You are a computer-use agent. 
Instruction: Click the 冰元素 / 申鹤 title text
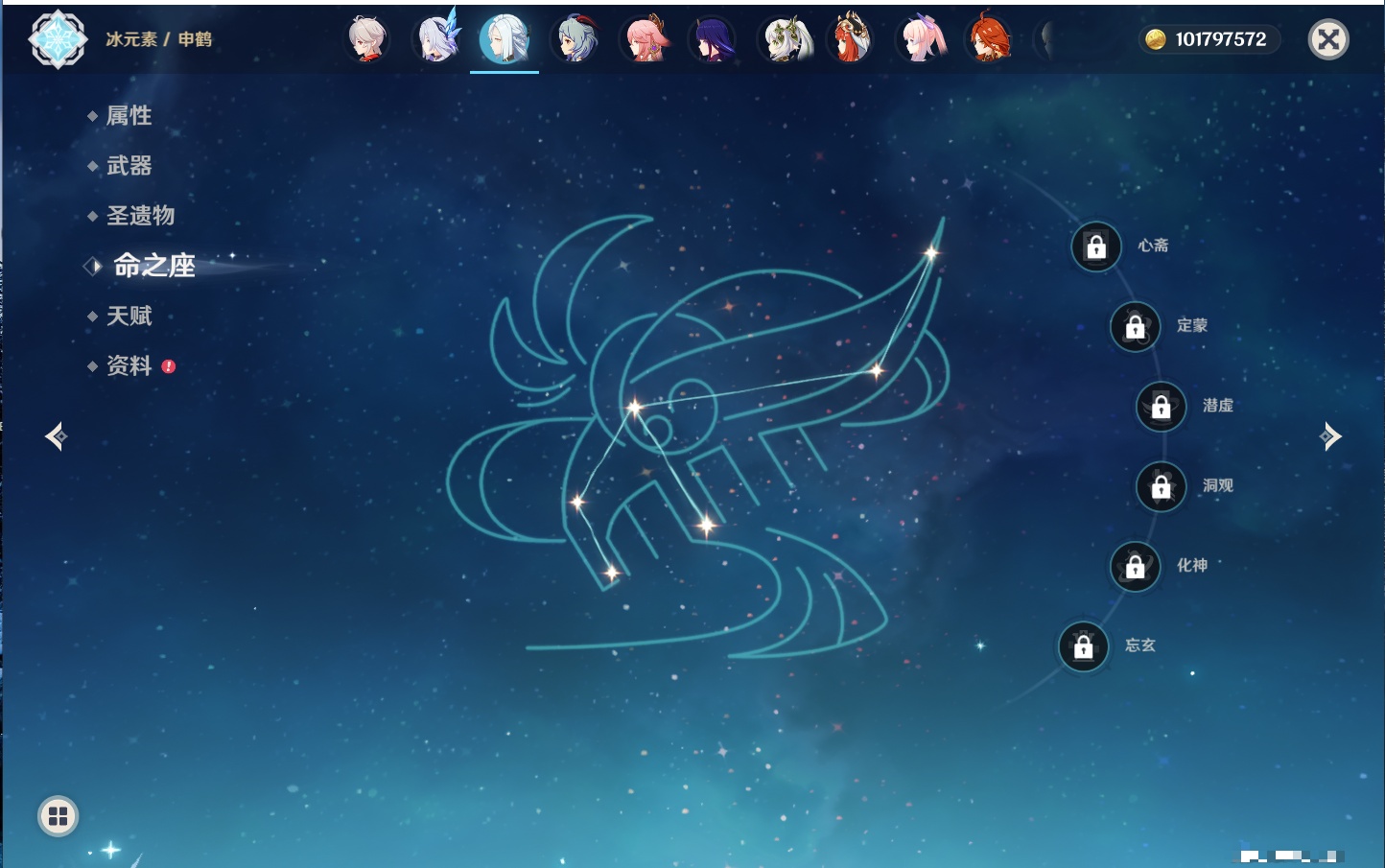click(159, 39)
